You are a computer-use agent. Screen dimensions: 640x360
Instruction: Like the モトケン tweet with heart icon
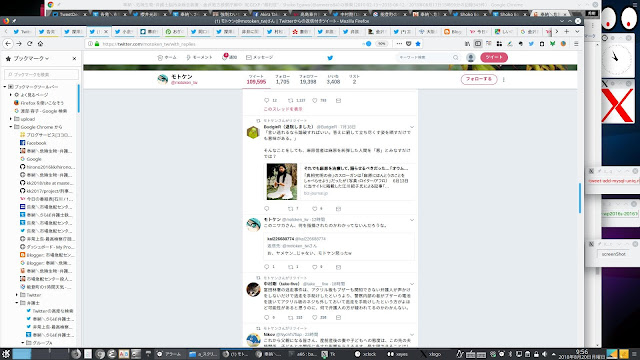click(x=315, y=267)
